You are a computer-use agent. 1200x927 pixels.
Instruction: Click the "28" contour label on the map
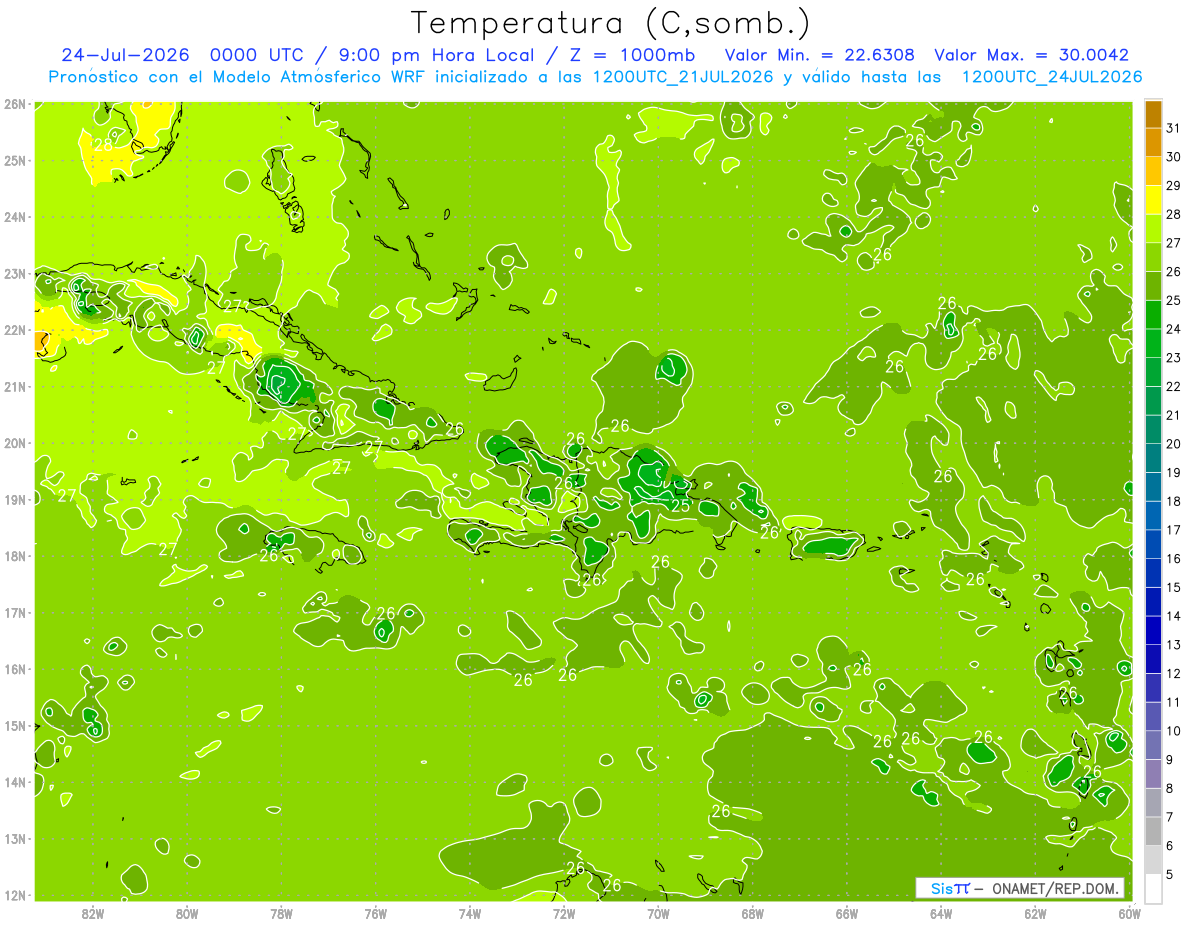point(103,145)
